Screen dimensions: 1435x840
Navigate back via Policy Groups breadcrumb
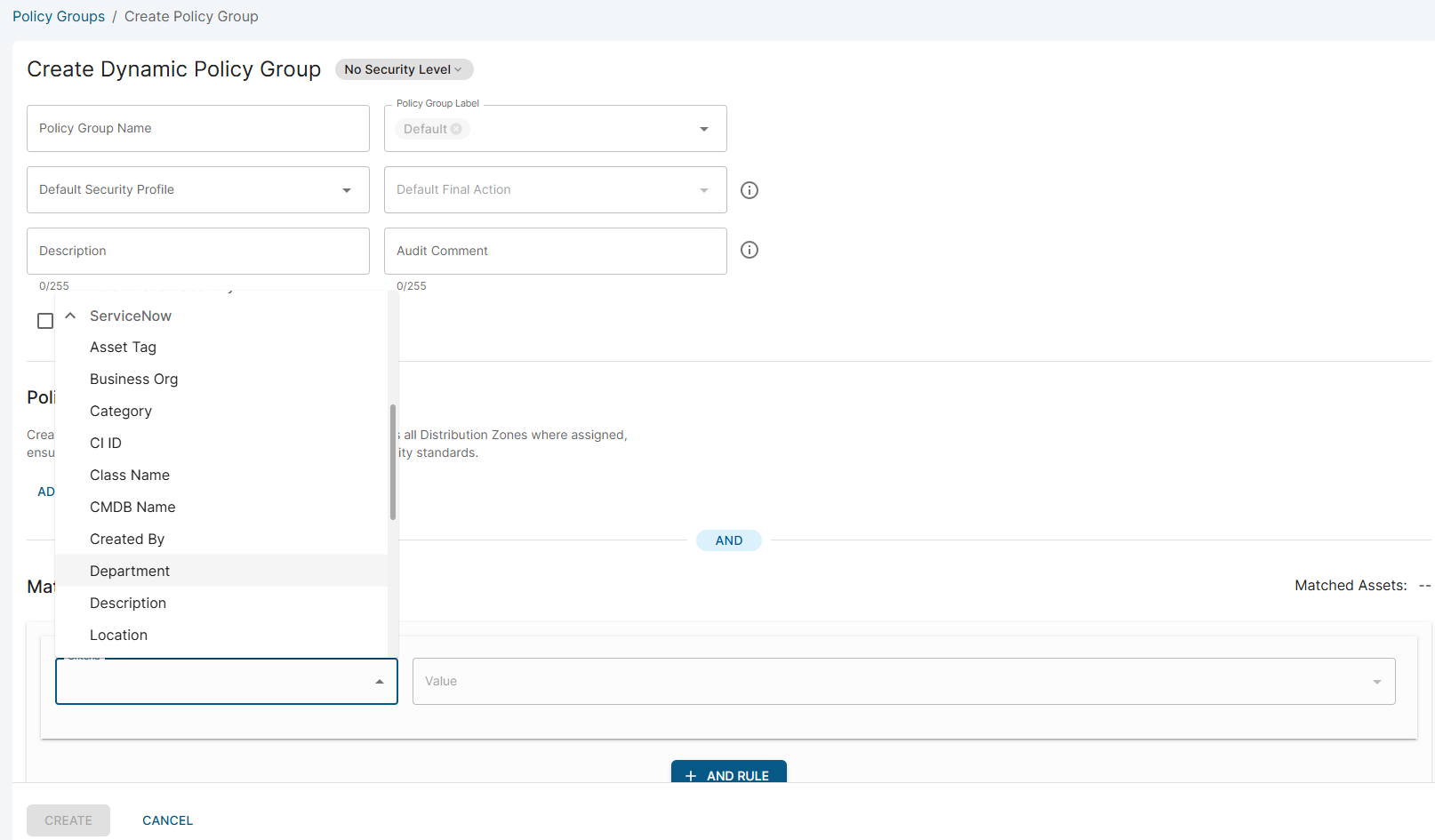coord(58,16)
